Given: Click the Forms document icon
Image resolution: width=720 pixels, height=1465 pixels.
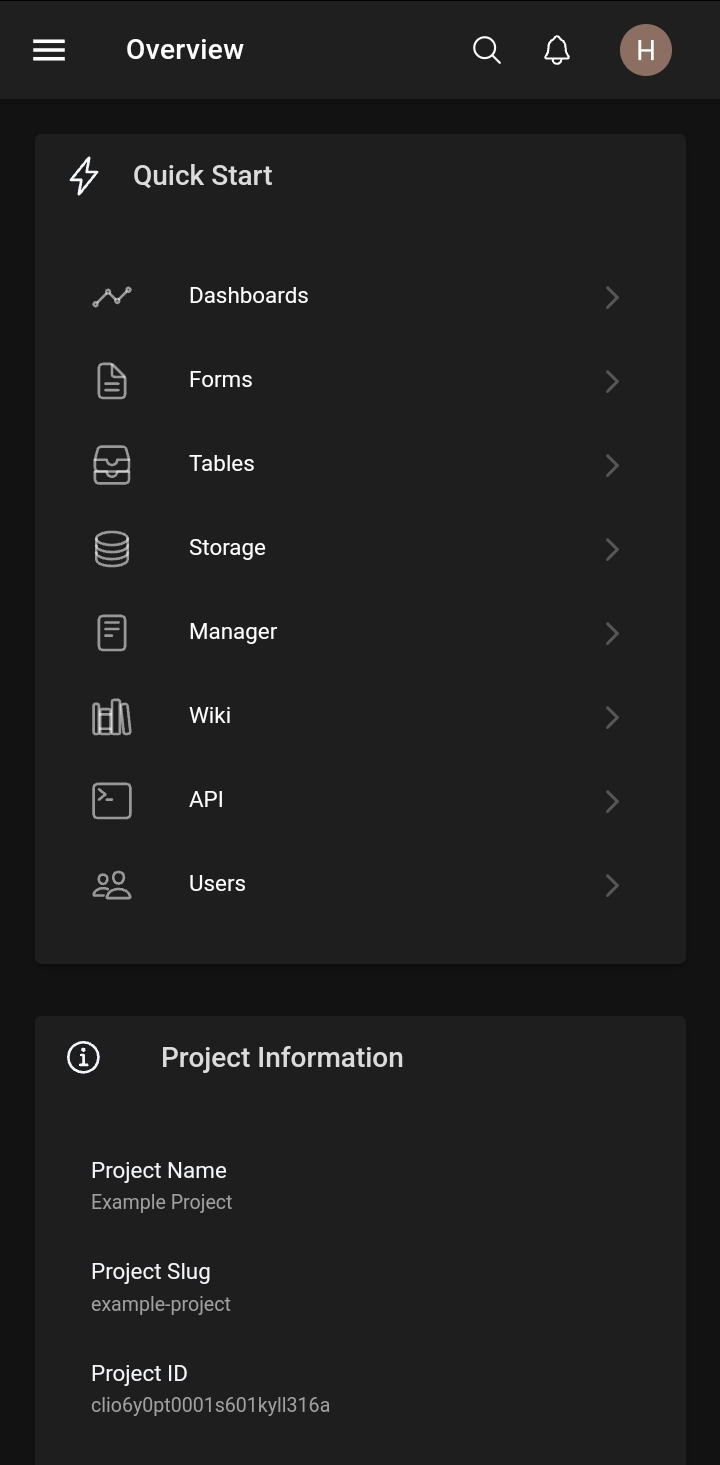Looking at the screenshot, I should [112, 381].
